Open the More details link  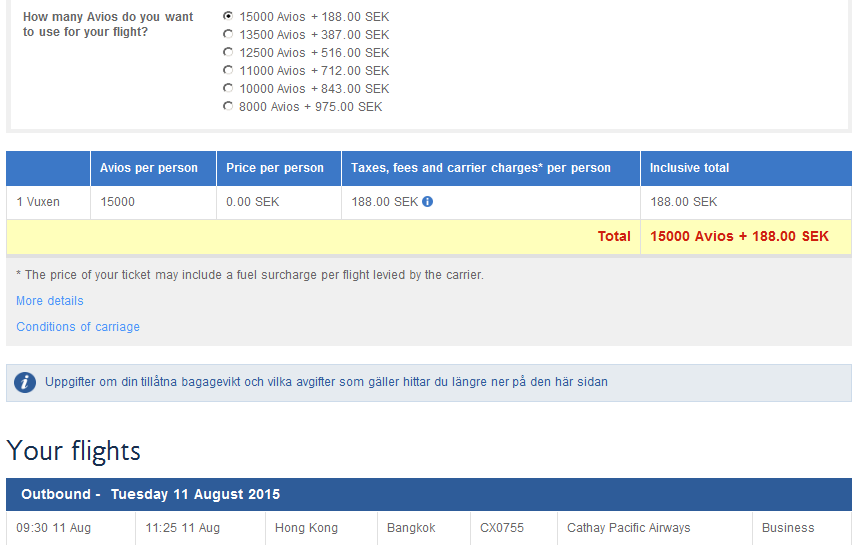(x=50, y=301)
